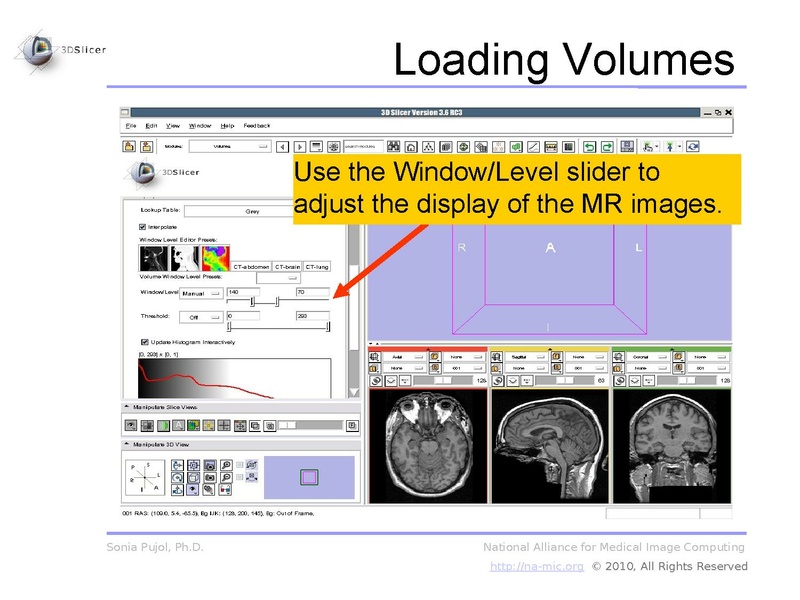Open the Threshold dropdown set to Off

click(200, 317)
